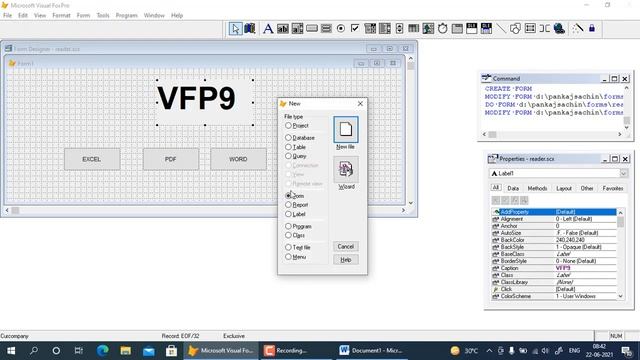Select the Hyperlink control tool
This screenshot has width=640, height=360.
[x=559, y=29]
